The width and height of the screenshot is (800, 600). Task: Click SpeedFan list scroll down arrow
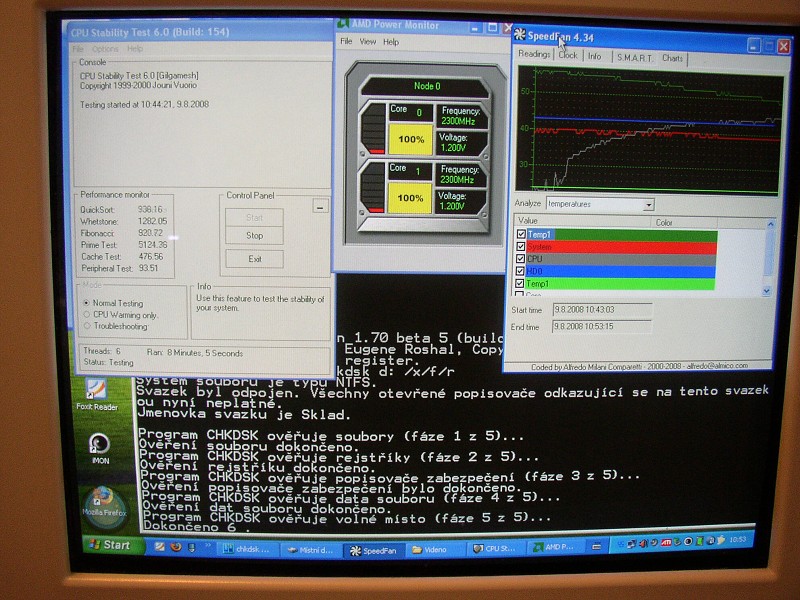click(x=766, y=291)
